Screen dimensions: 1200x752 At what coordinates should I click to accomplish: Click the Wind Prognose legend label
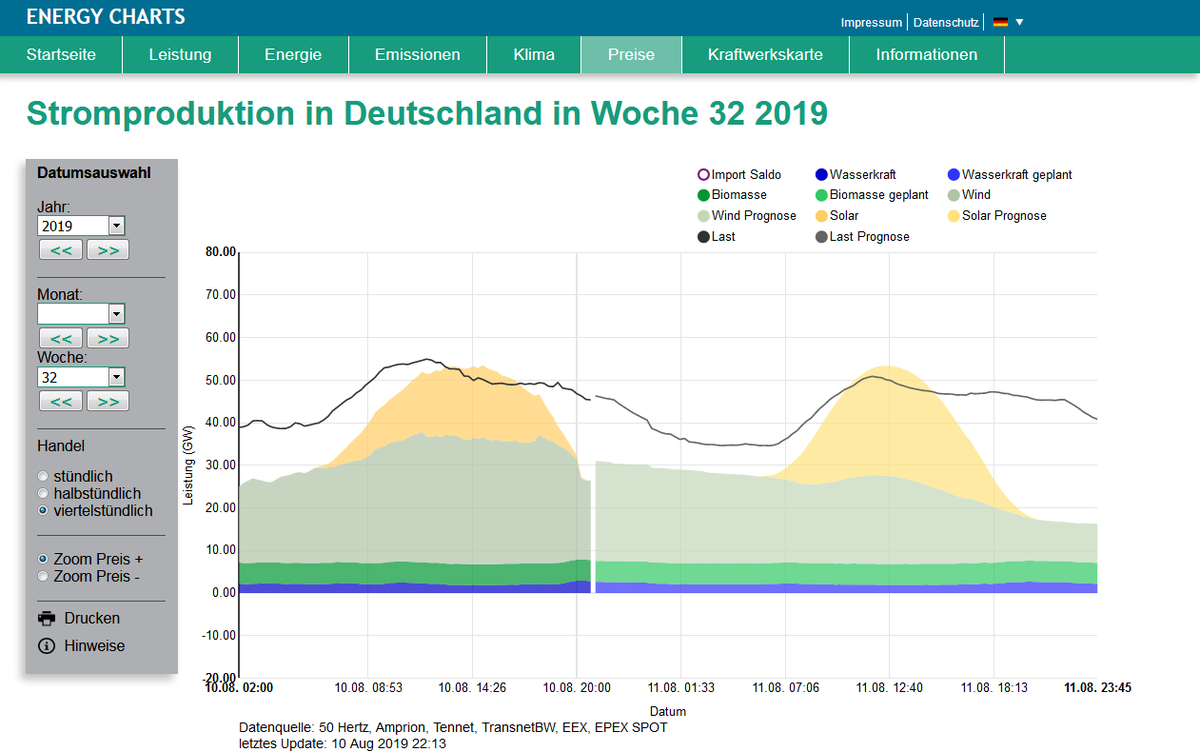click(x=754, y=216)
